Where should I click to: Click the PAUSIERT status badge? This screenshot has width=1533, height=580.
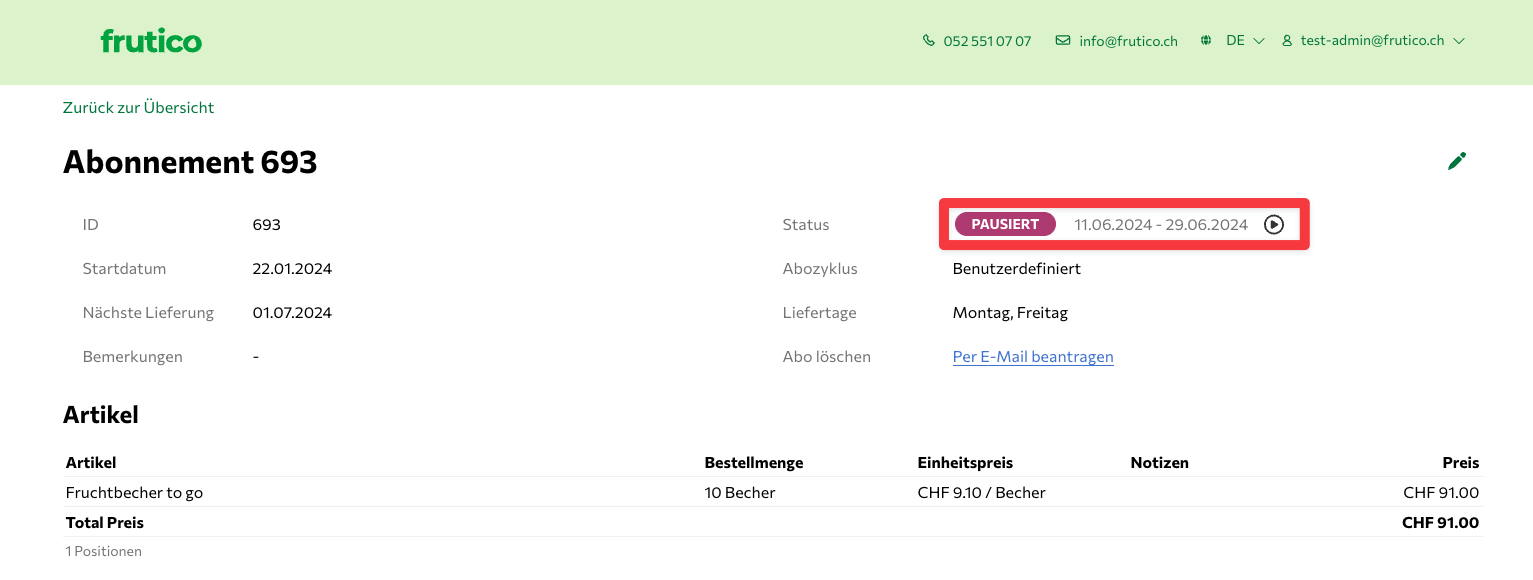point(1005,225)
